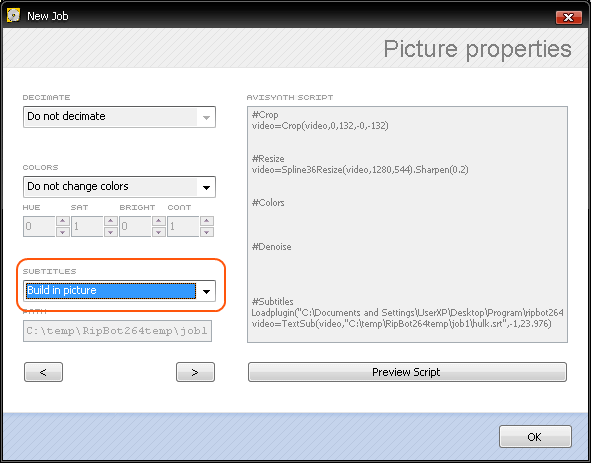Open the Decimate dropdown

(x=119, y=117)
